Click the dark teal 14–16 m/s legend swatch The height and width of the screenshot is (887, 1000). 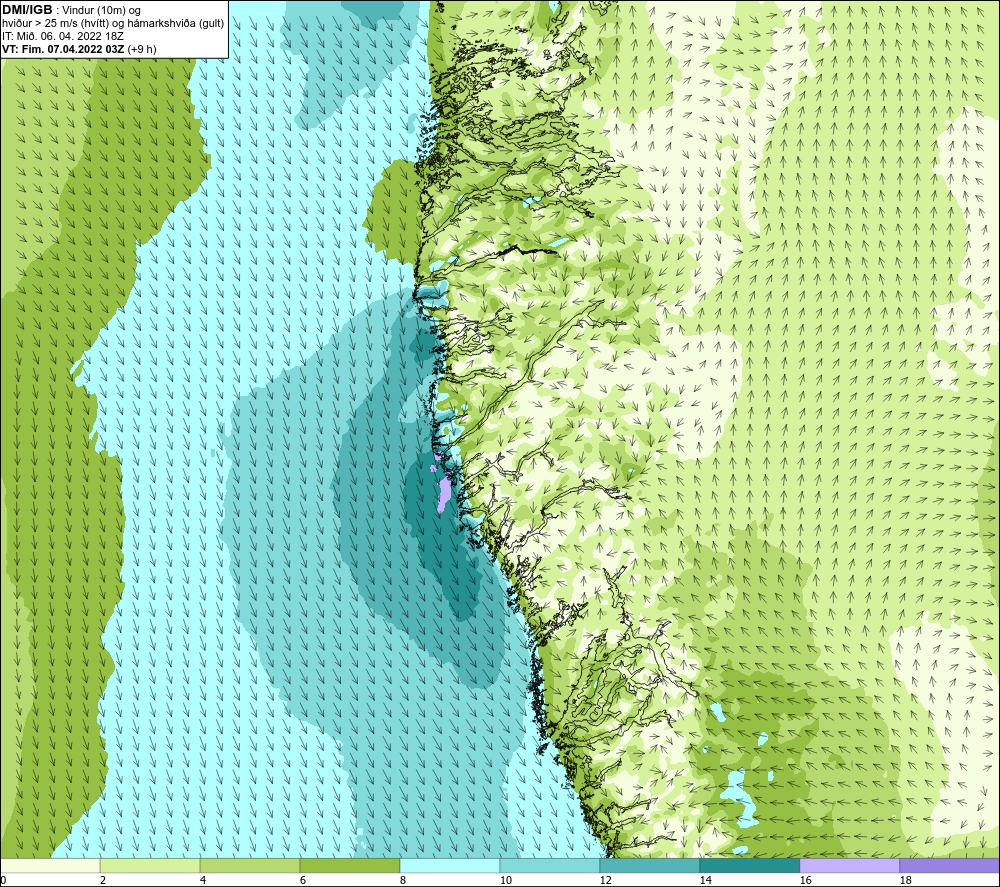750,865
